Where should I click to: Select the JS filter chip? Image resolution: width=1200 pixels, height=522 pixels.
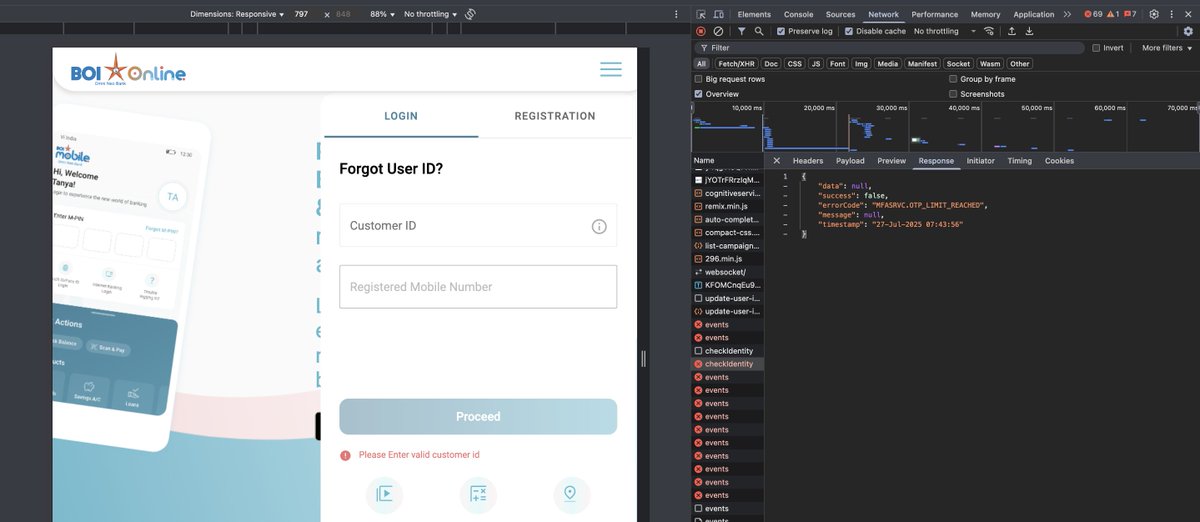pos(816,64)
